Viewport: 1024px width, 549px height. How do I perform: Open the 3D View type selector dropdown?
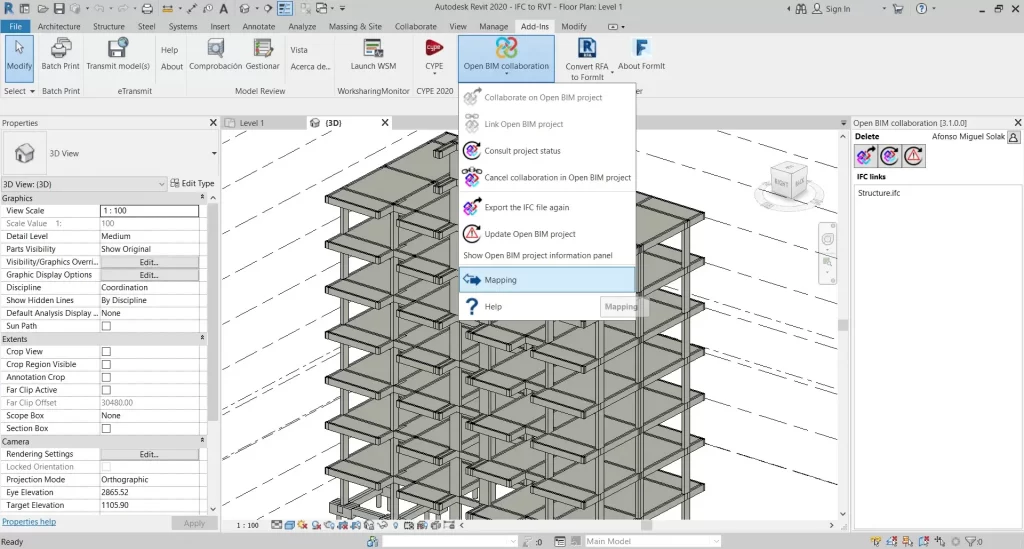(214, 153)
